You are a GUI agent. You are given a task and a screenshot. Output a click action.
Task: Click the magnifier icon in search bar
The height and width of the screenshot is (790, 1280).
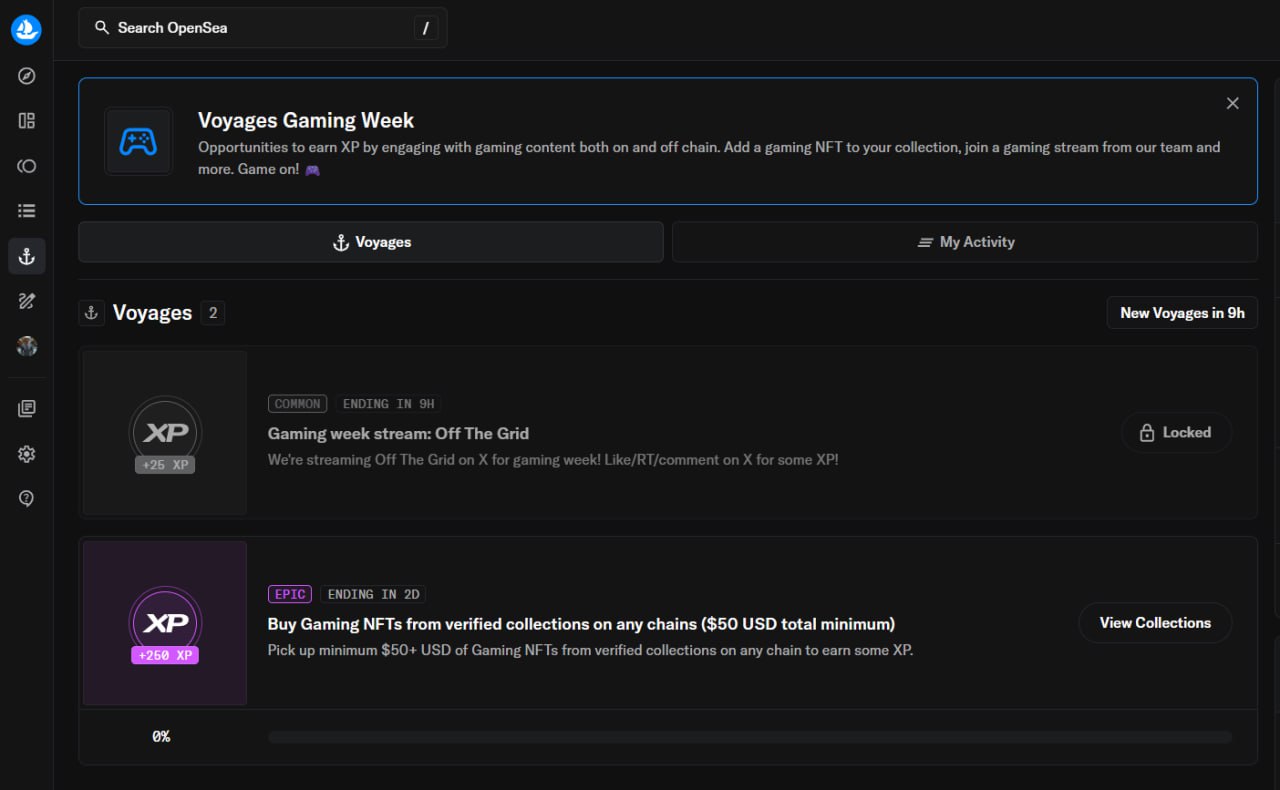[x=101, y=28]
